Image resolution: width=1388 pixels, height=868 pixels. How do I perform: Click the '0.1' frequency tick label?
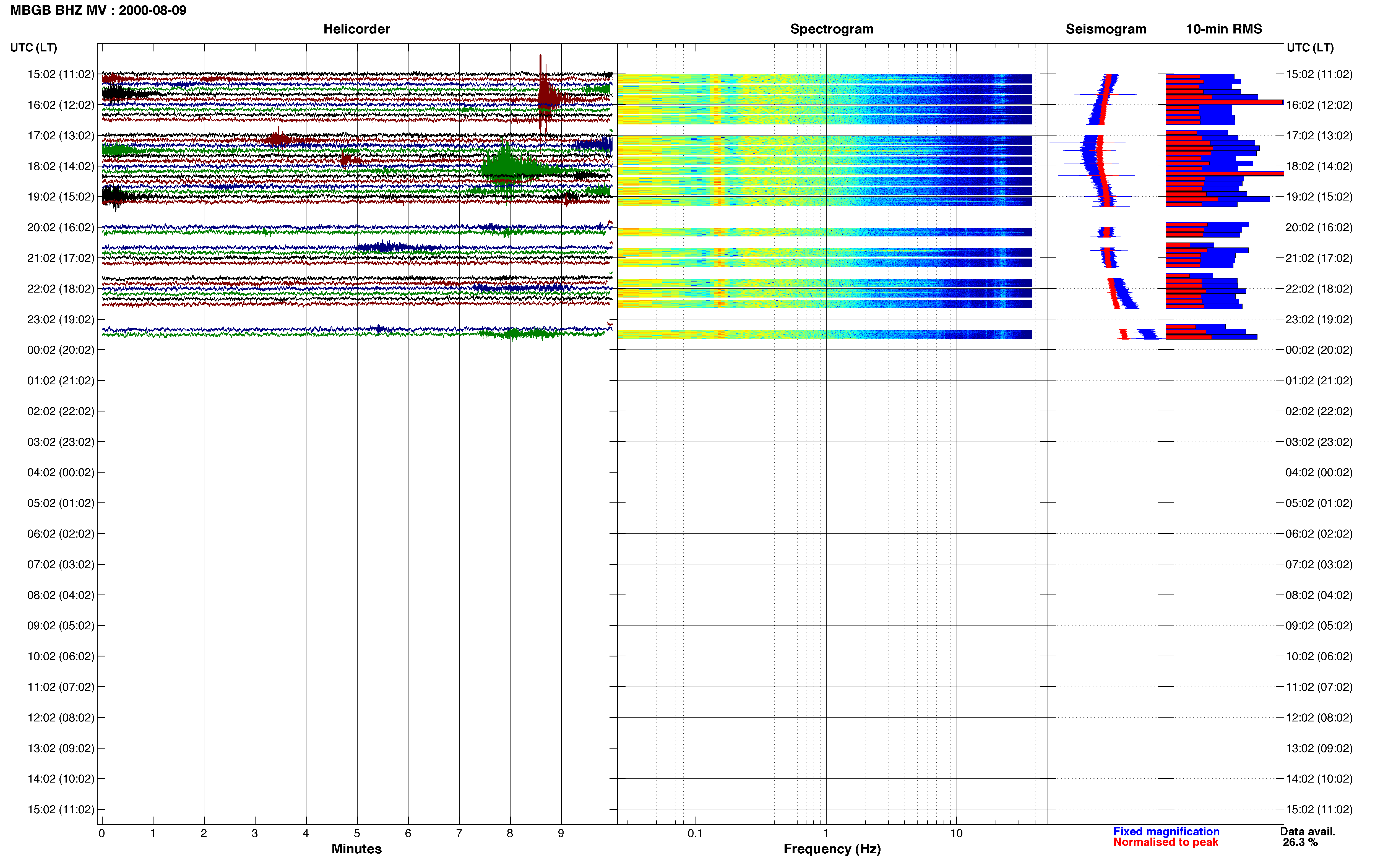[x=695, y=833]
